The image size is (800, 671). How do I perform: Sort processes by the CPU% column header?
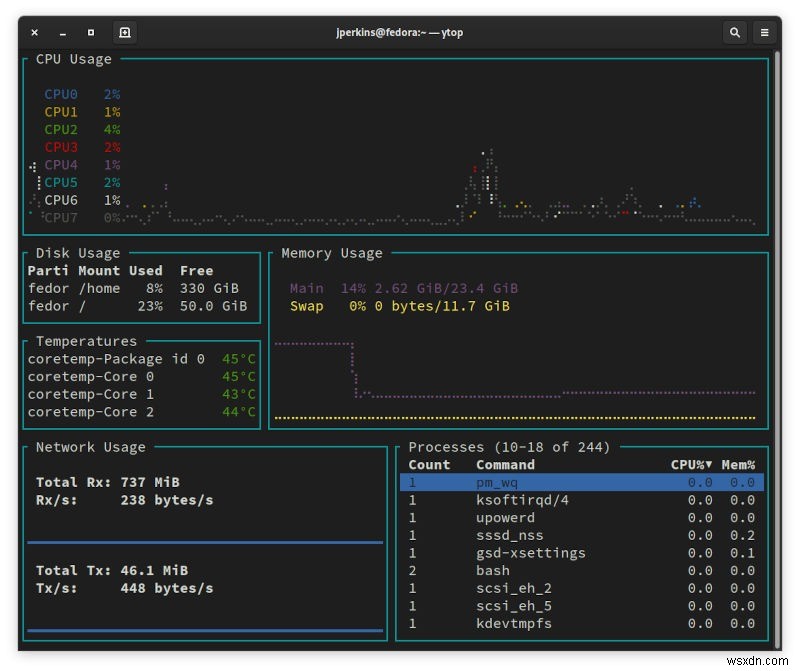coord(691,465)
